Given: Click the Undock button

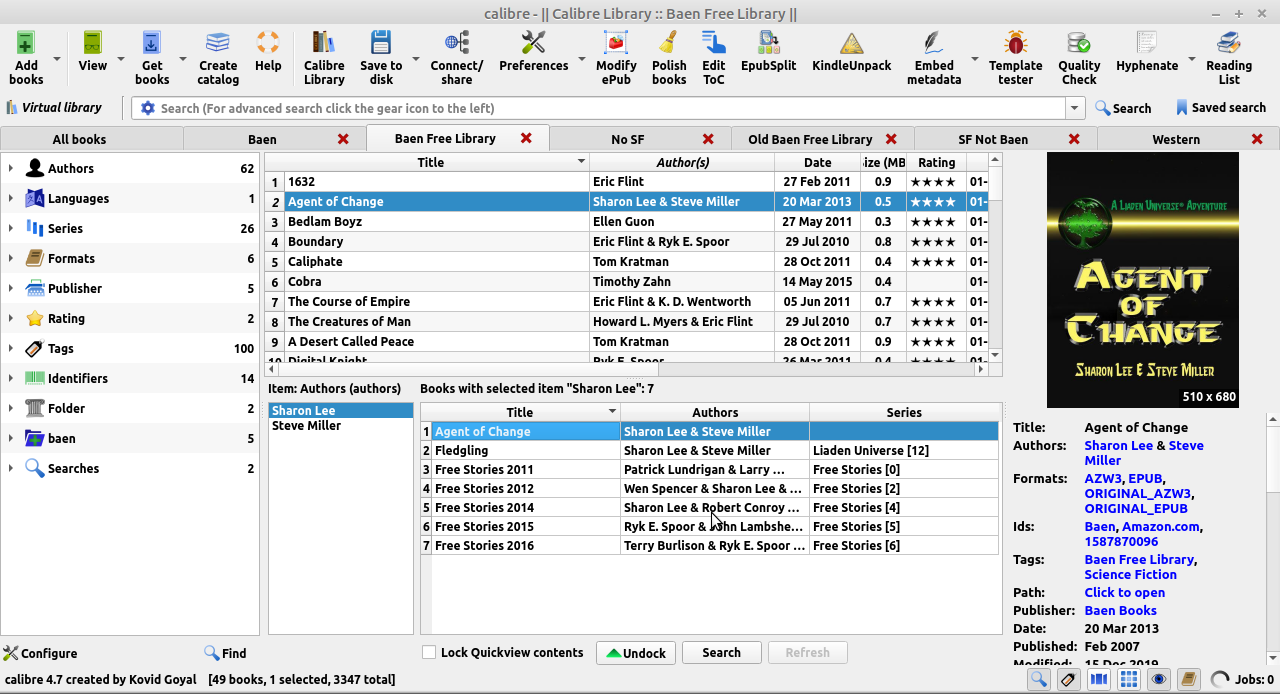Looking at the screenshot, I should coord(636,653).
